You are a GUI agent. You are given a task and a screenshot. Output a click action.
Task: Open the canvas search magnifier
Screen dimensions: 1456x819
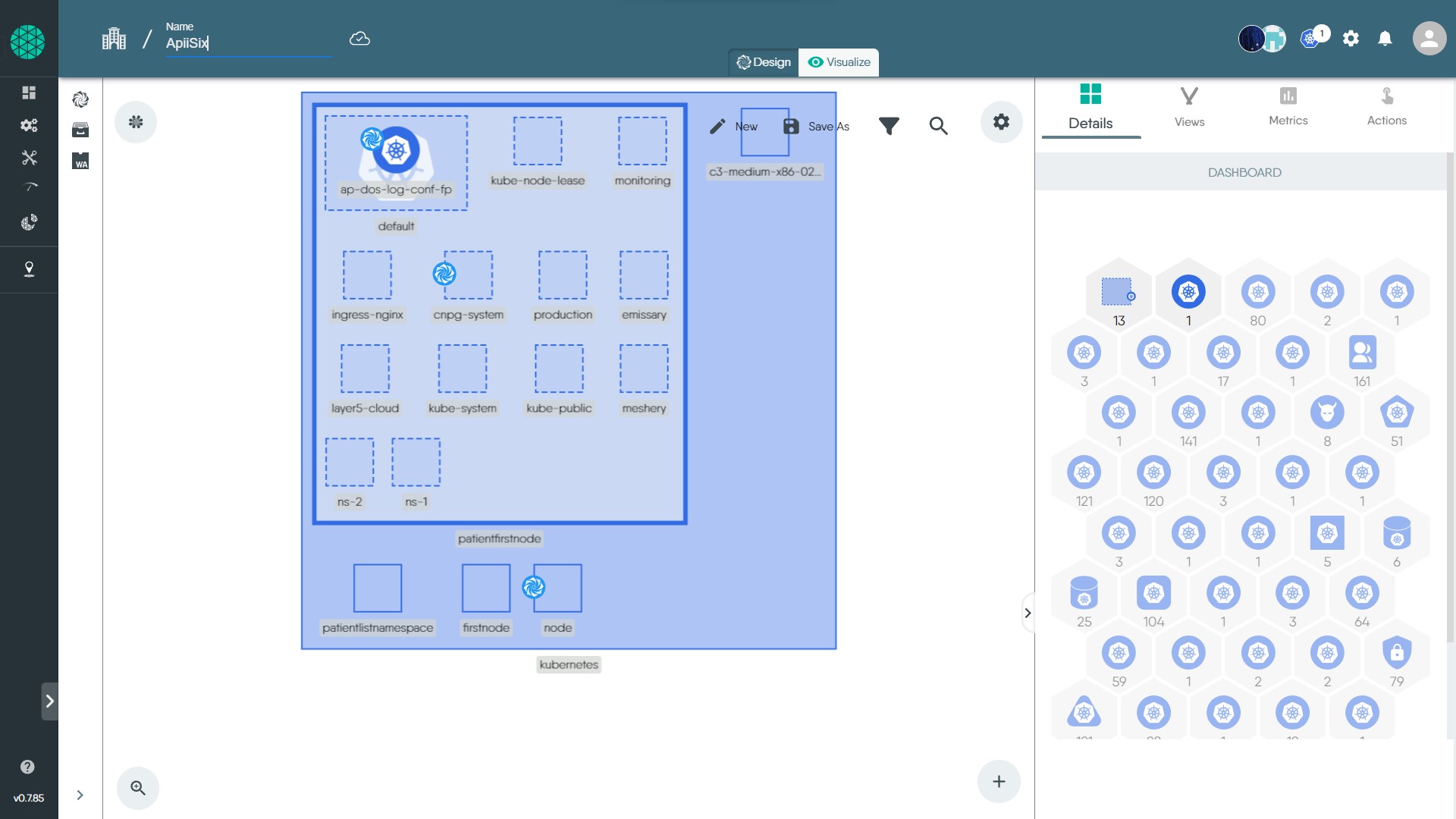coord(939,126)
